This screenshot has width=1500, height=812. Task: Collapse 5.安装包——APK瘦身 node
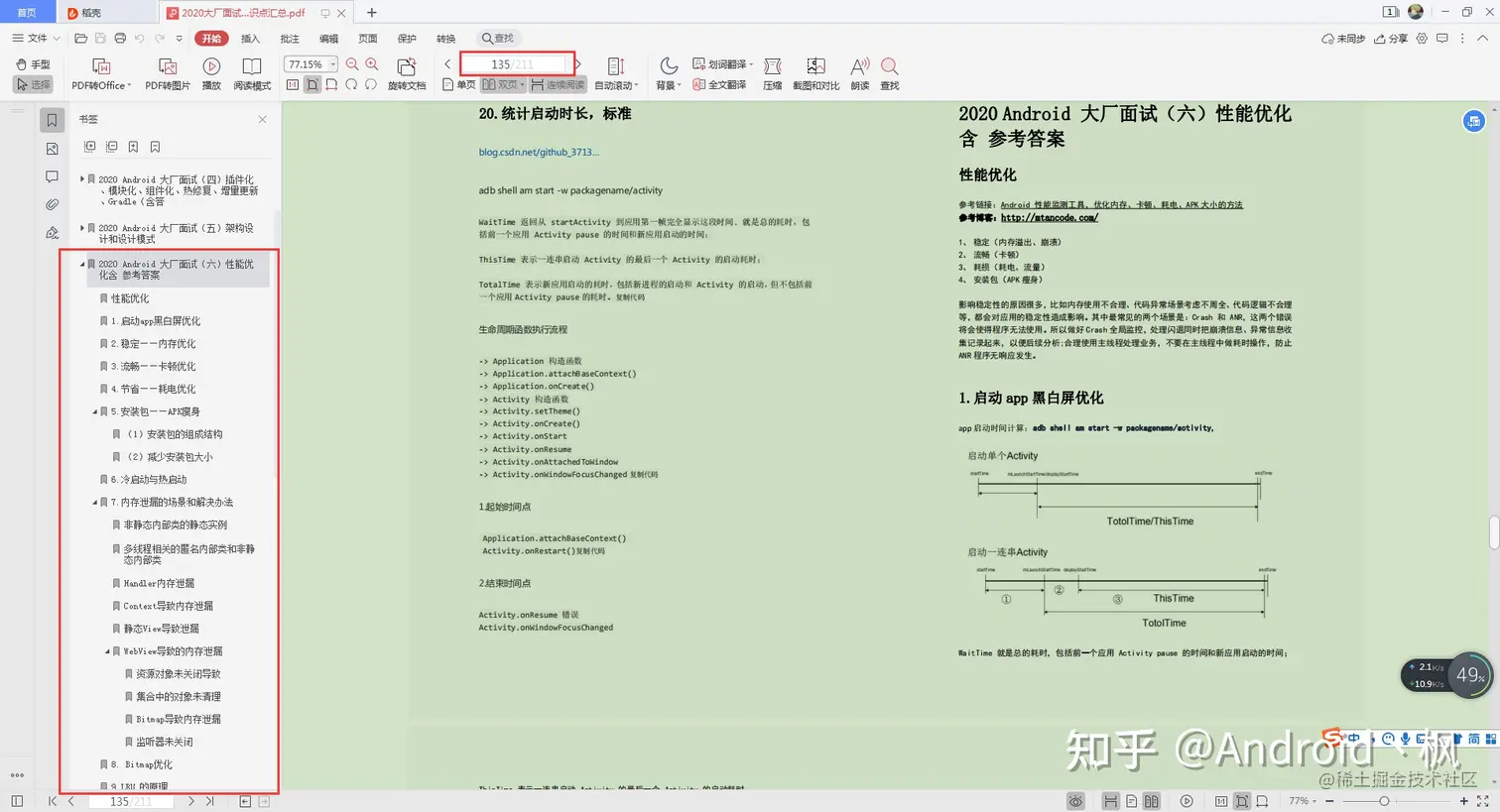(95, 411)
